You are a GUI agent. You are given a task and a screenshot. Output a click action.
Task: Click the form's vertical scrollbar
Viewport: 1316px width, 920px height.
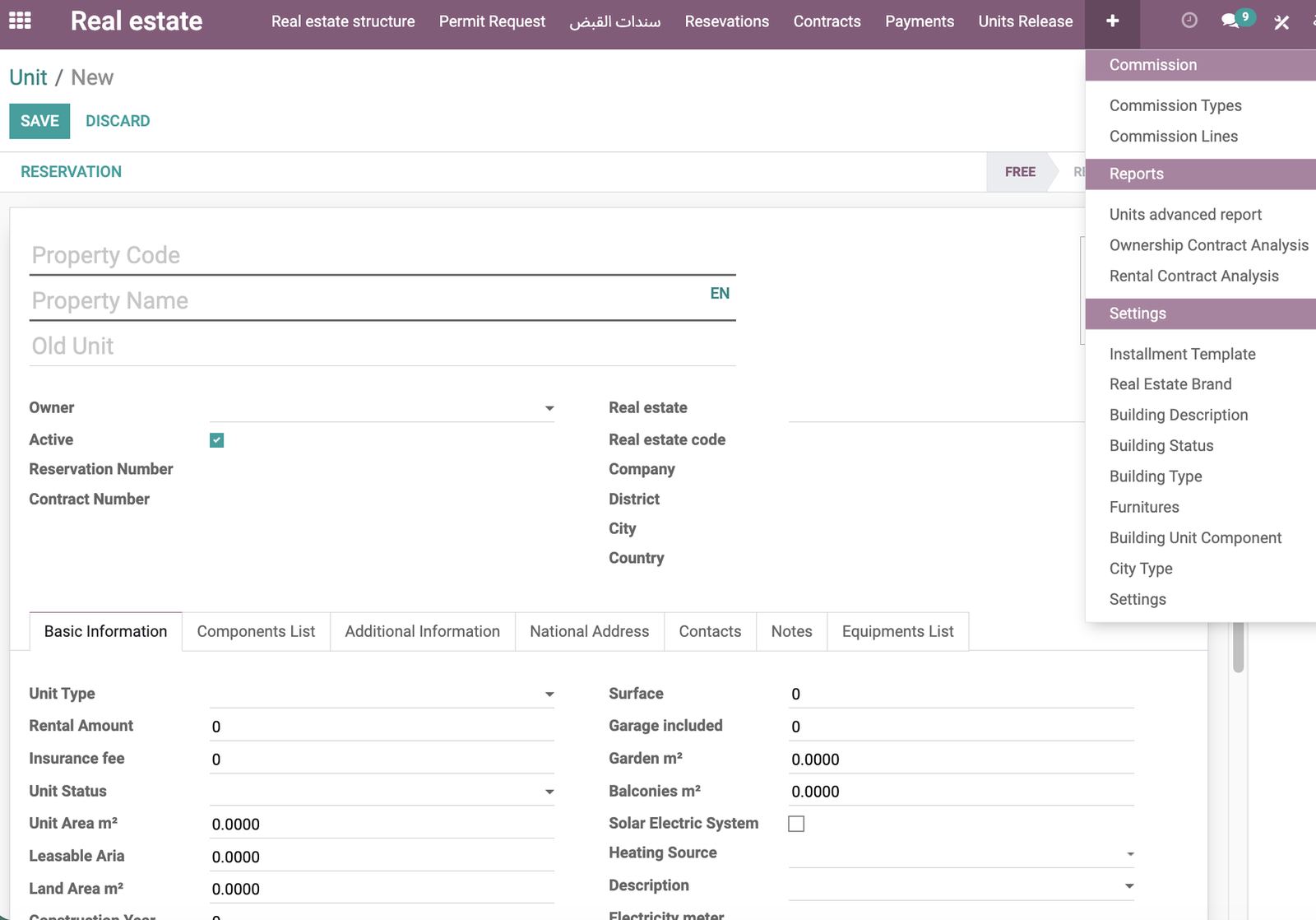tap(1238, 647)
